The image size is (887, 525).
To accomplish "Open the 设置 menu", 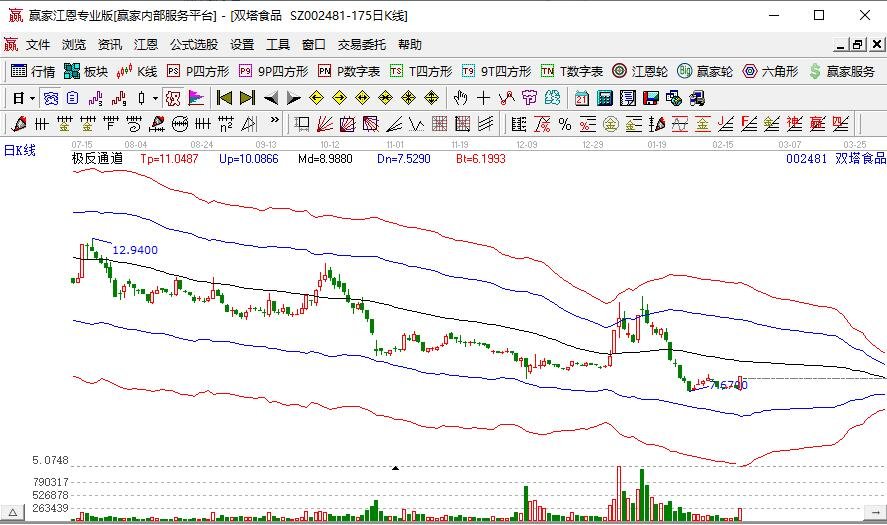I will point(242,45).
